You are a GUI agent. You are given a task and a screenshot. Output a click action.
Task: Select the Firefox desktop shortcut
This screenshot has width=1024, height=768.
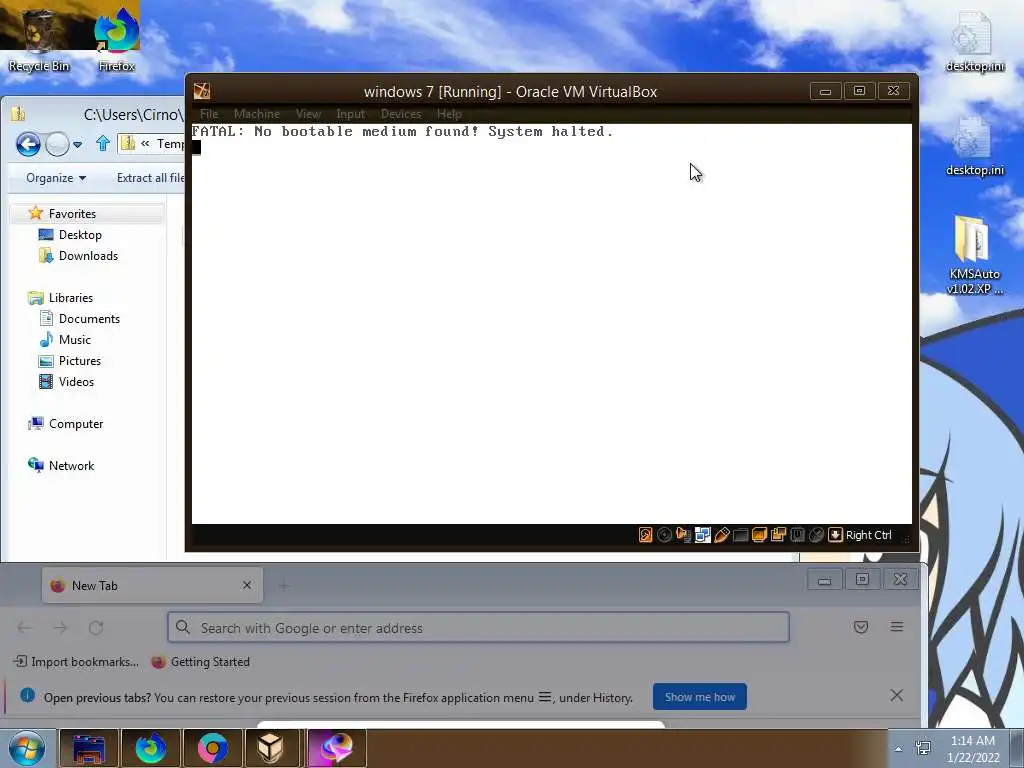click(x=117, y=40)
